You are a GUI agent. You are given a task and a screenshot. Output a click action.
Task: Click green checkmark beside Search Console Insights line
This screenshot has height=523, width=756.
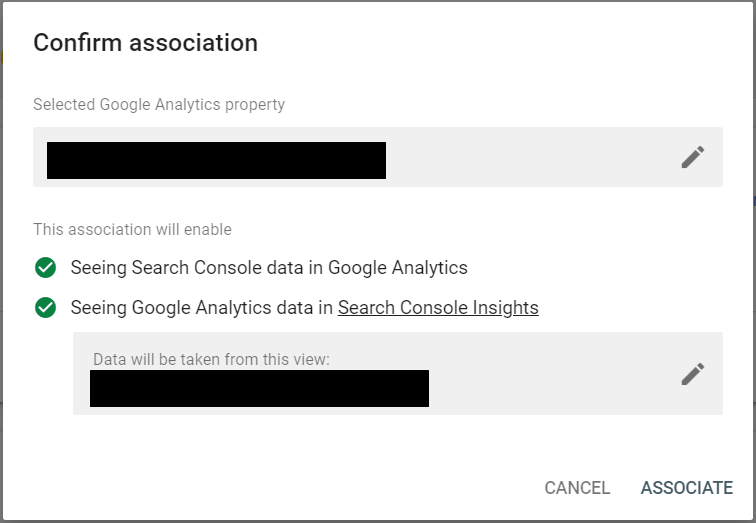coord(45,308)
